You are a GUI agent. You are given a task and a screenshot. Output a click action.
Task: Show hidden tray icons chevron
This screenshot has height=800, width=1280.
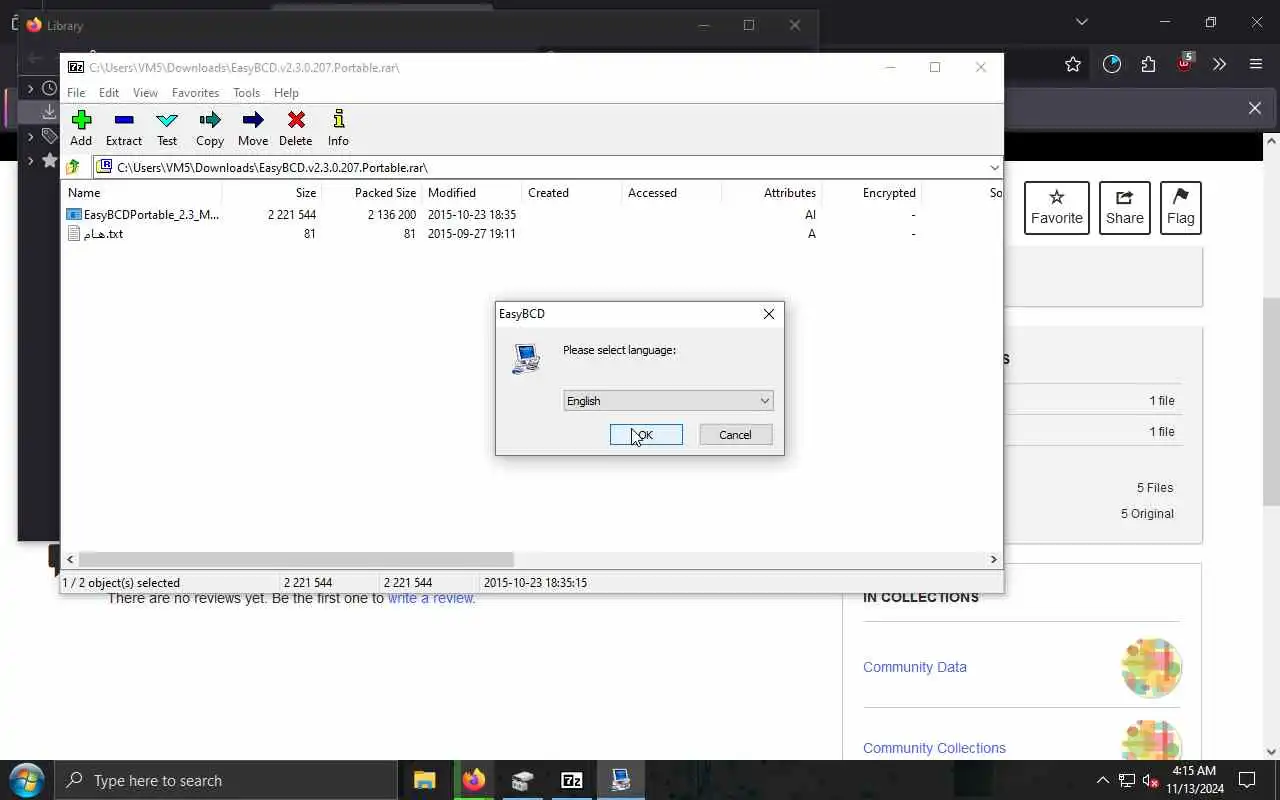coord(1103,780)
